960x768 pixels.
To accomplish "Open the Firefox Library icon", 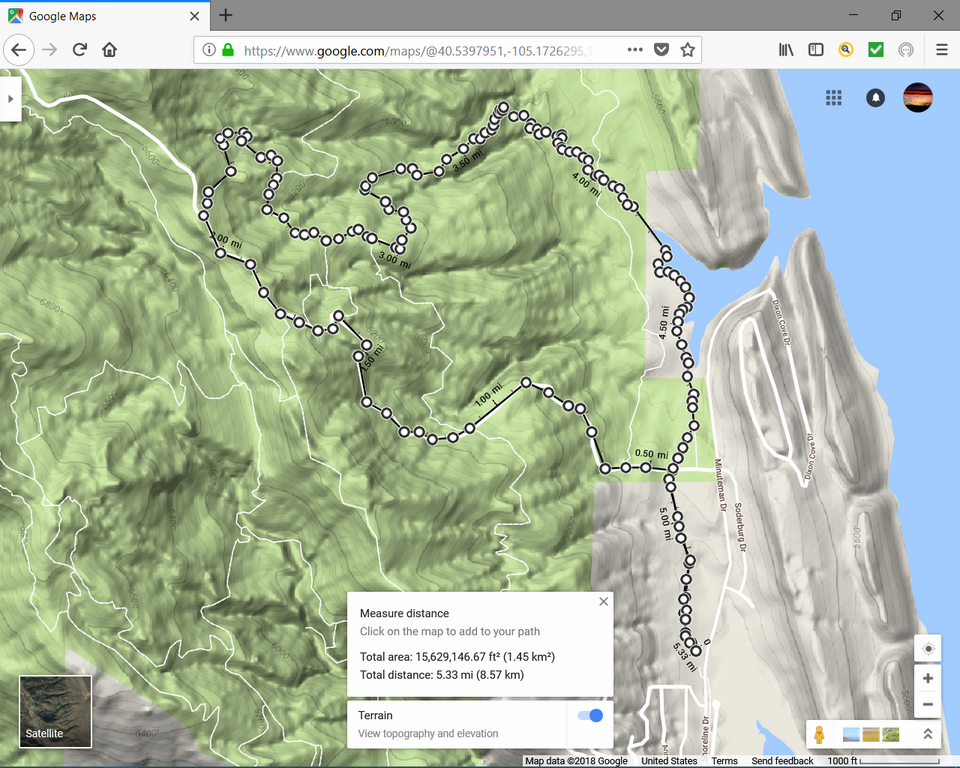I will (786, 48).
